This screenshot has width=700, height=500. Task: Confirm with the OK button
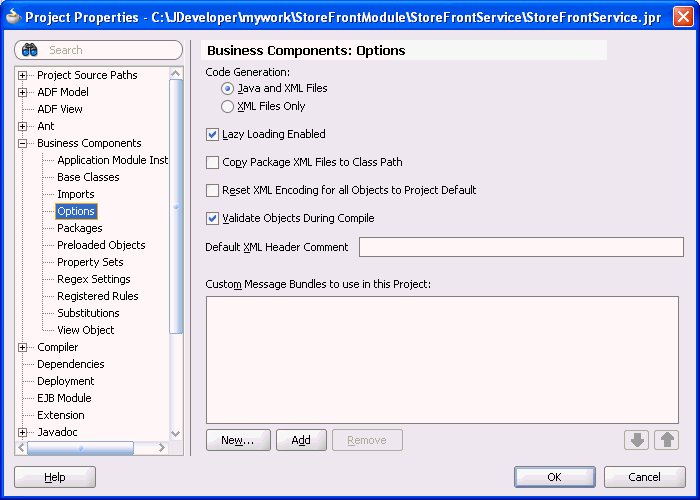click(554, 477)
